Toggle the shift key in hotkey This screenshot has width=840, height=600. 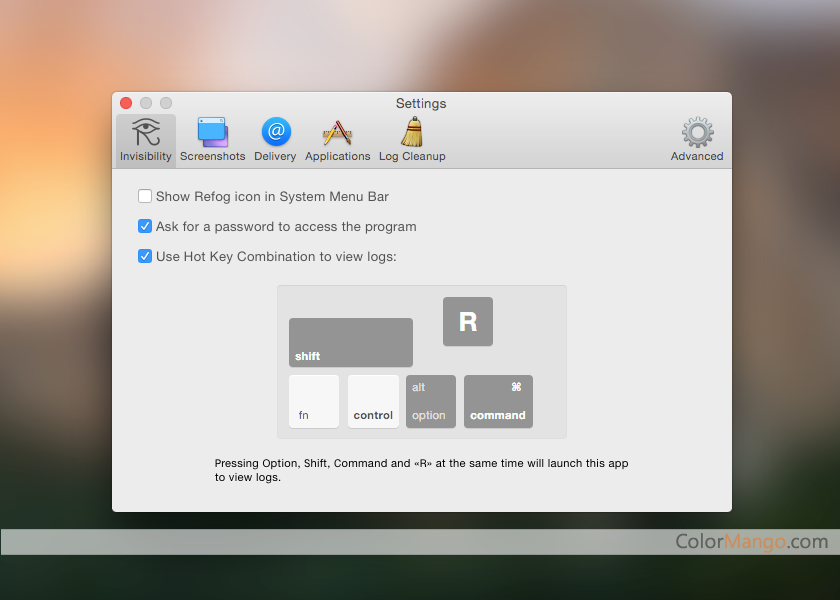click(350, 342)
